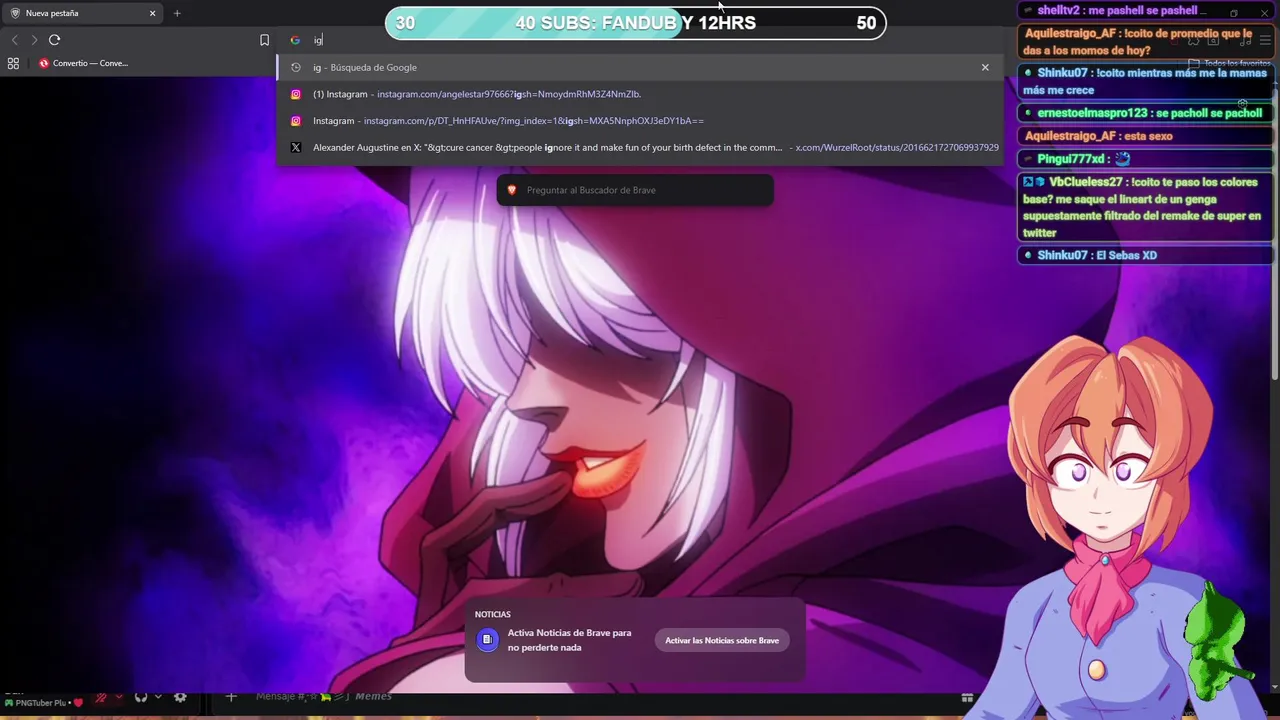The height and width of the screenshot is (720, 1280).
Task: Click the Google search engine icon in address bar
Action: (x=295, y=40)
